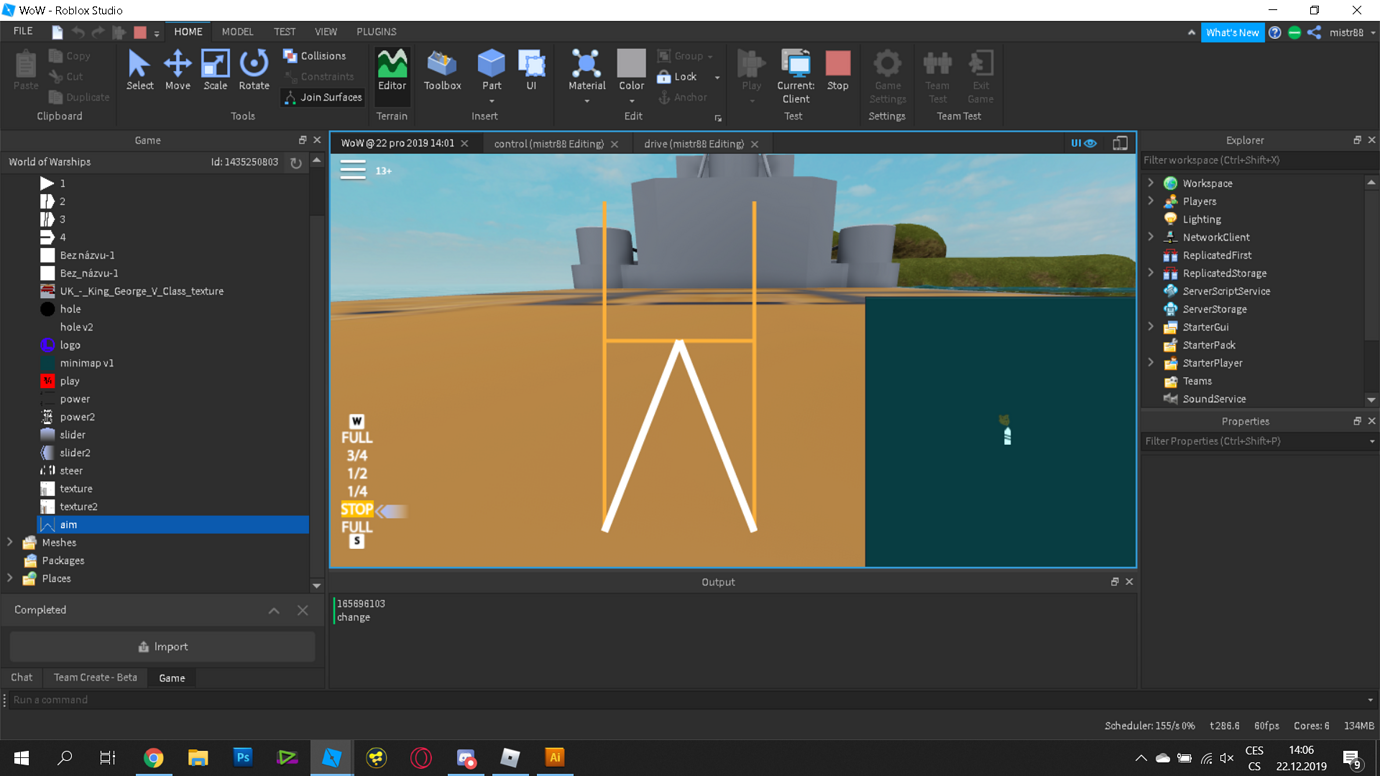Open the Color picker swatch
Image resolution: width=1380 pixels, height=776 pixels.
tap(631, 64)
